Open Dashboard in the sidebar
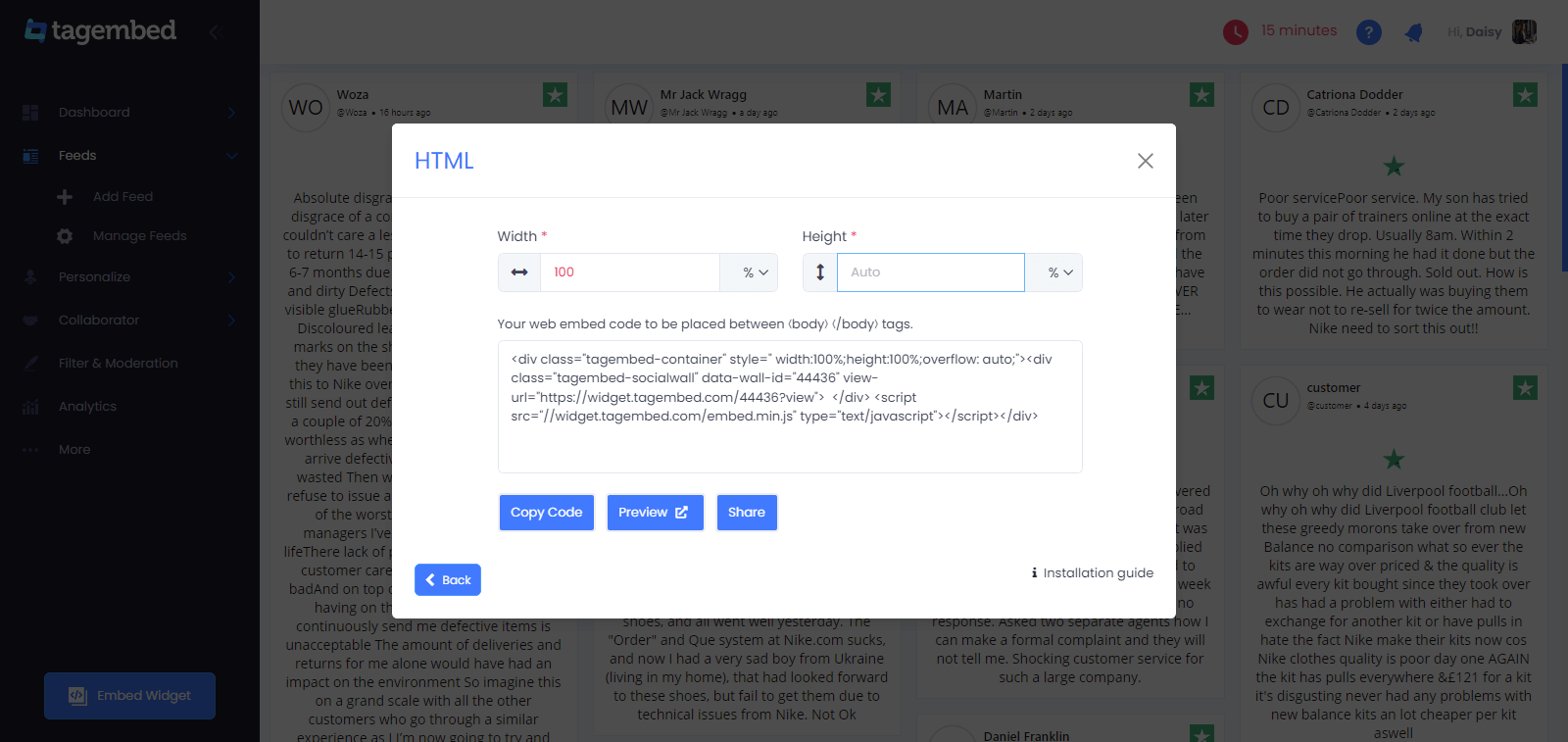 (94, 113)
